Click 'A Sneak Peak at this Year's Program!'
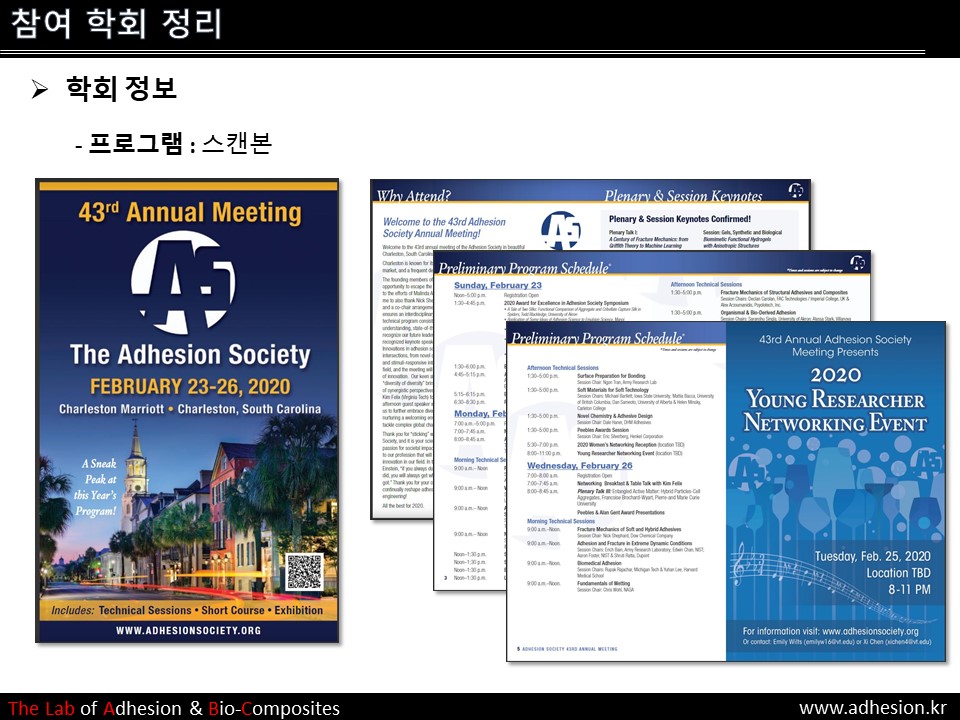The width and height of the screenshot is (960, 720). 96,487
